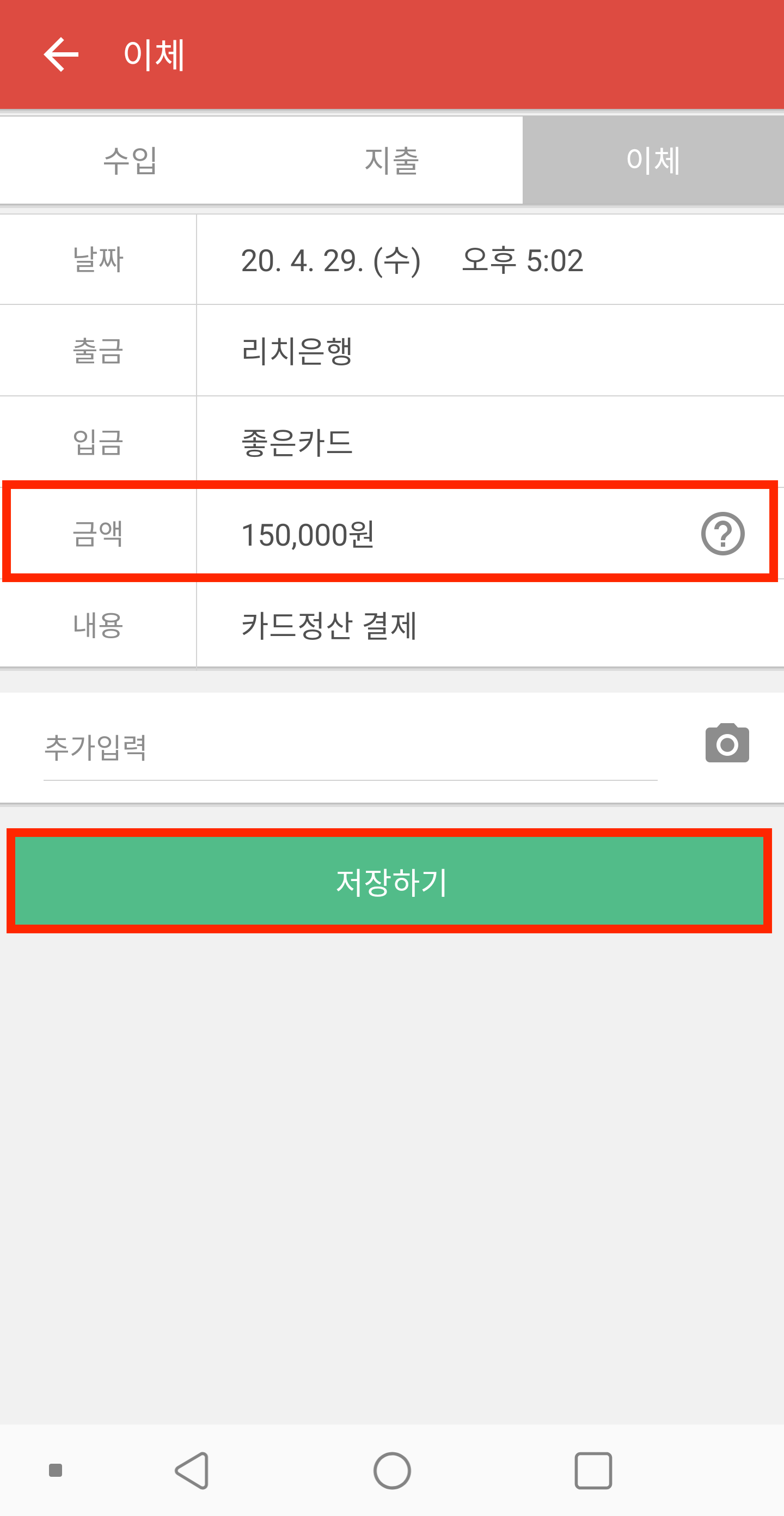This screenshot has width=784, height=1516.
Task: Save the transfer with 저장하기 button
Action: click(x=389, y=881)
